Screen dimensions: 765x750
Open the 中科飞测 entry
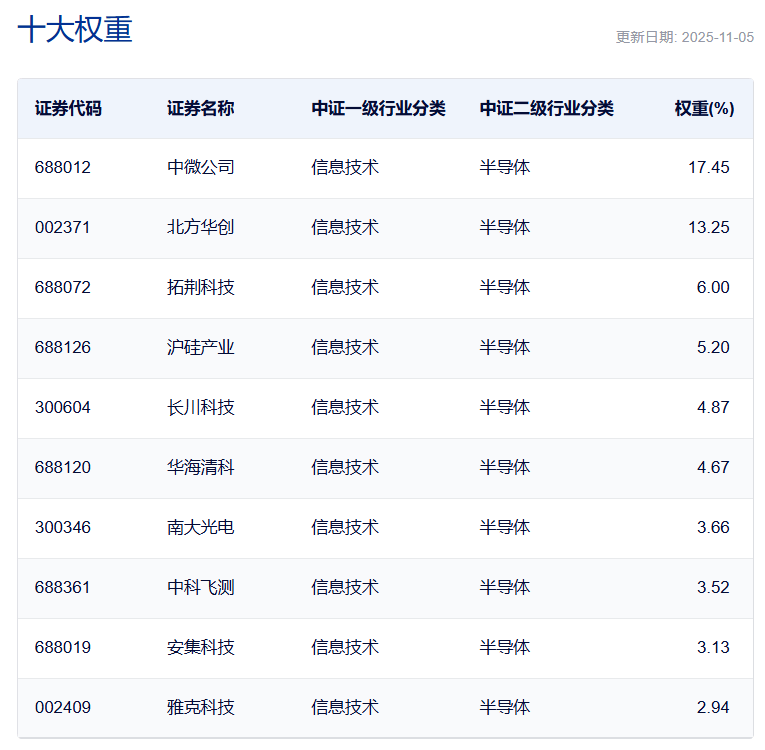click(201, 587)
